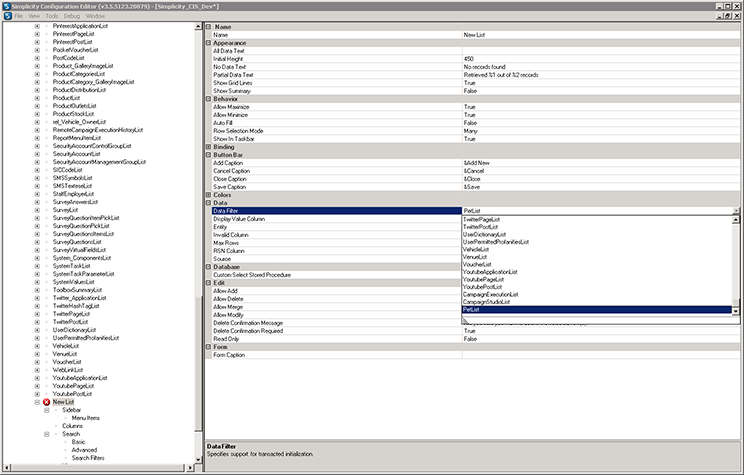Viewport: 744px width, 475px height.
Task: Select Columns node under New List
Action: point(73,426)
